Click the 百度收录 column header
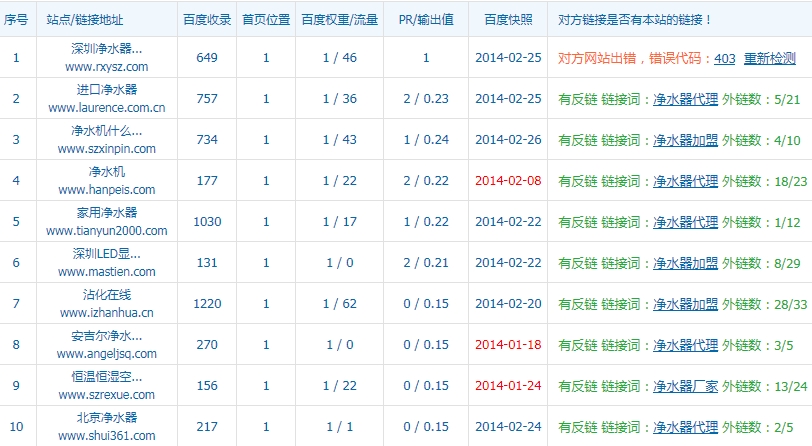Screen dimensions: 812x446 [x=207, y=20]
